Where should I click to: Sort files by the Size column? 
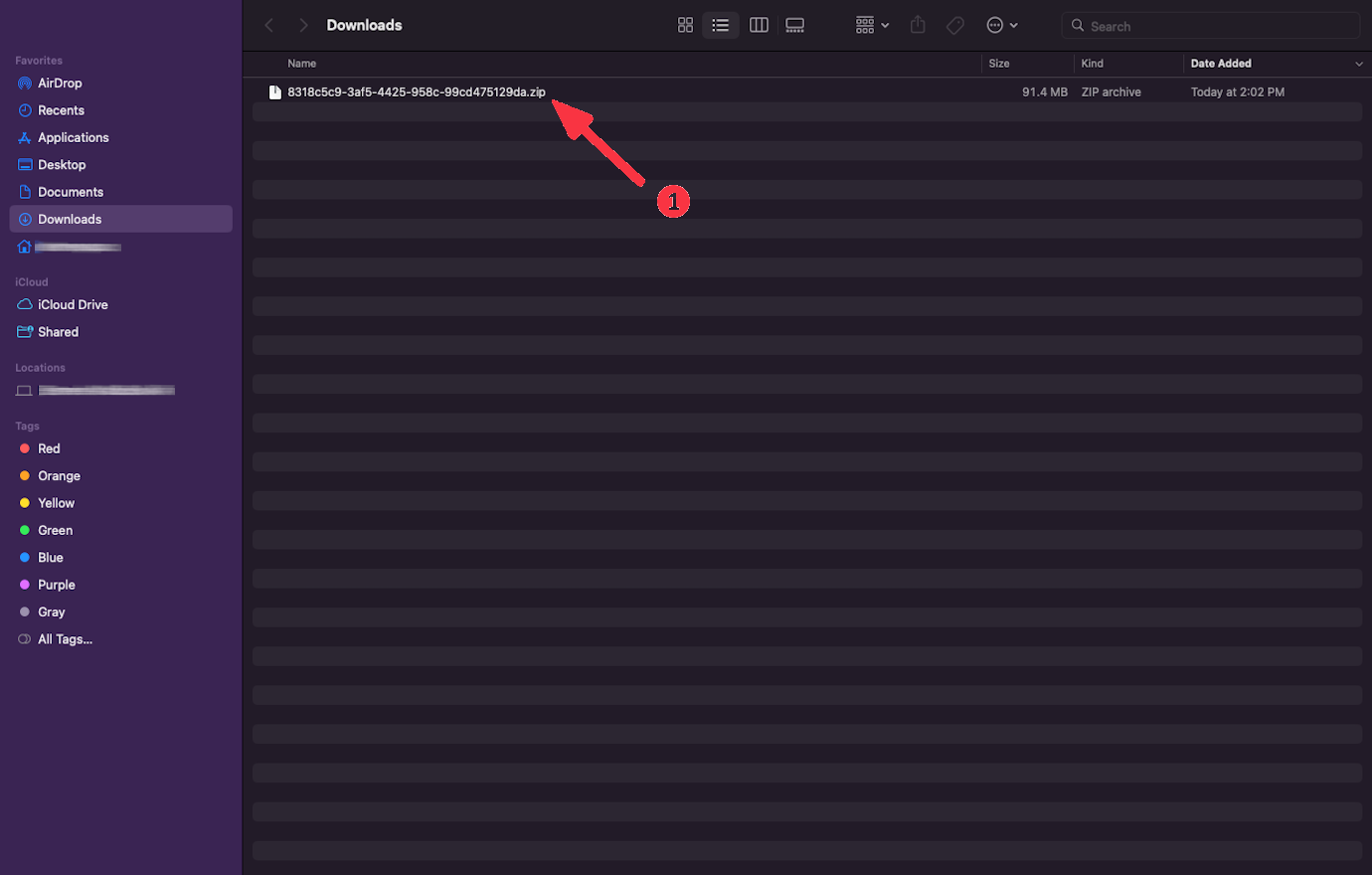point(998,63)
